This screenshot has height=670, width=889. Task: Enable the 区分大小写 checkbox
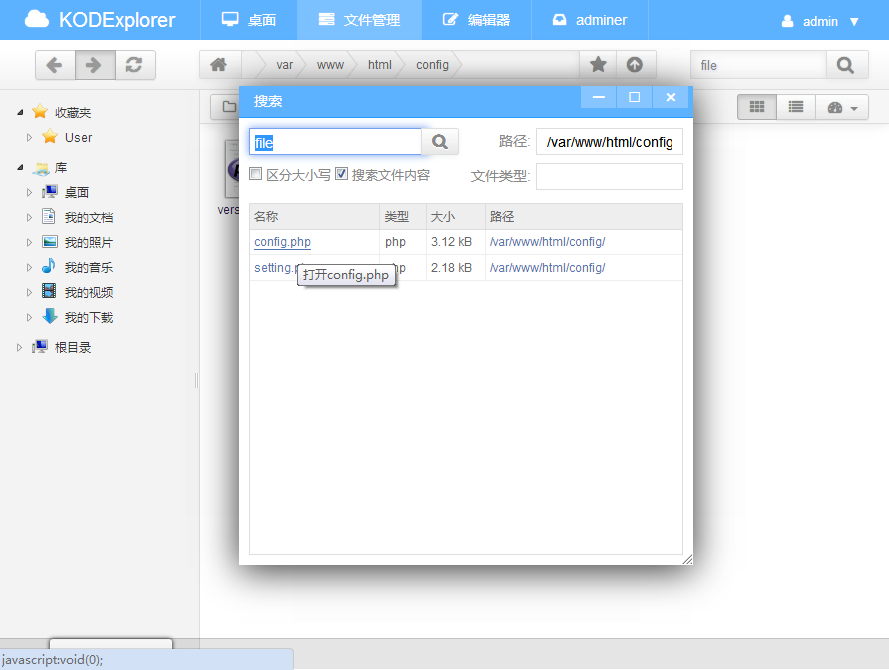(x=257, y=172)
